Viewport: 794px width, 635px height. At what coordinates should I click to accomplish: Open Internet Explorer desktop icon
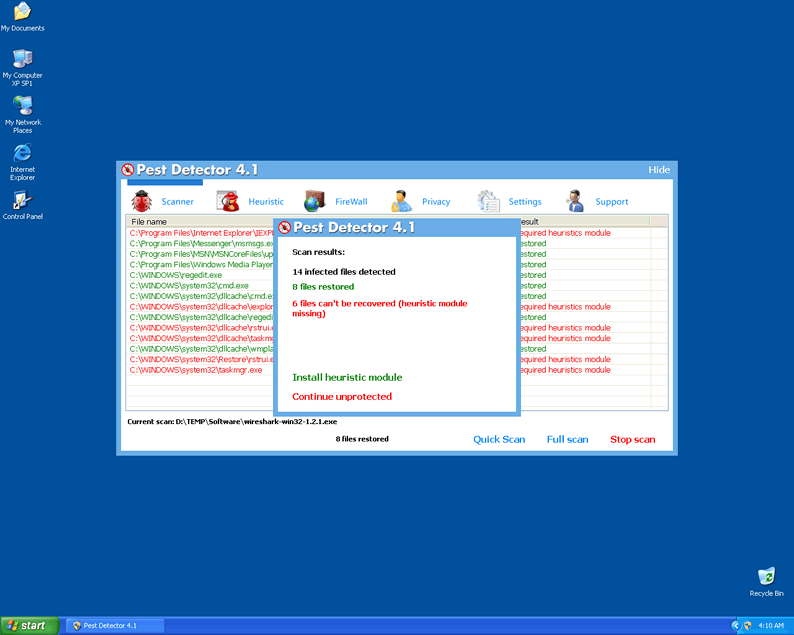click(x=22, y=153)
